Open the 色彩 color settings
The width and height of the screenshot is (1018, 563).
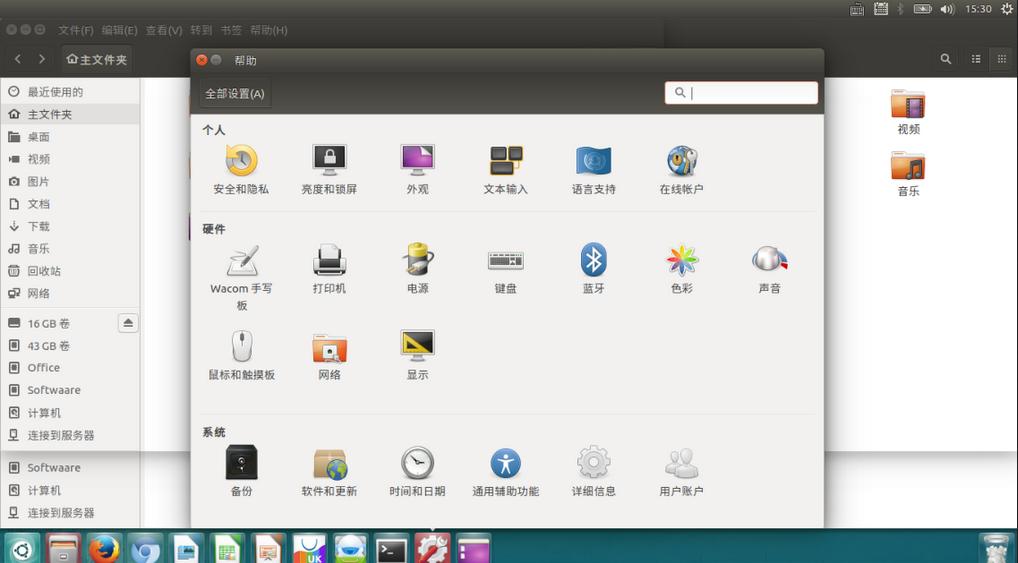[x=681, y=261]
